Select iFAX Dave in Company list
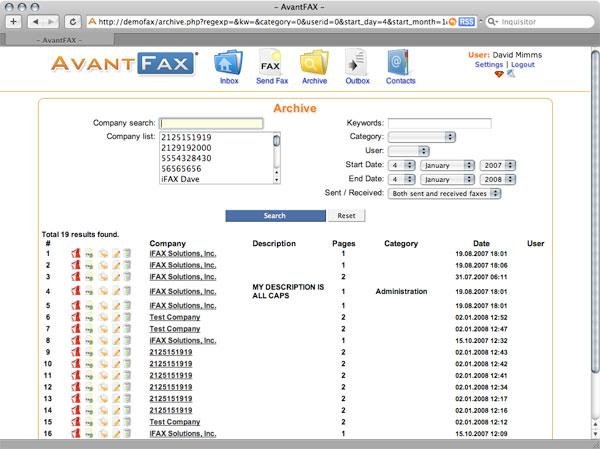The width and height of the screenshot is (600, 449). point(180,179)
